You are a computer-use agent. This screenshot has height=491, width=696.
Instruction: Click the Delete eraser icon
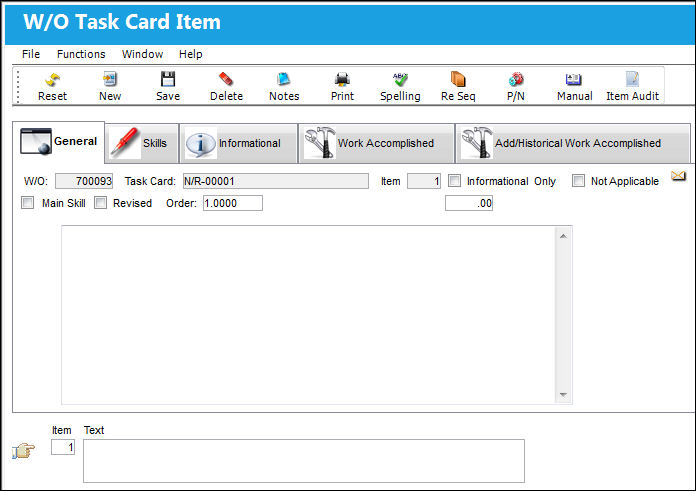click(226, 87)
